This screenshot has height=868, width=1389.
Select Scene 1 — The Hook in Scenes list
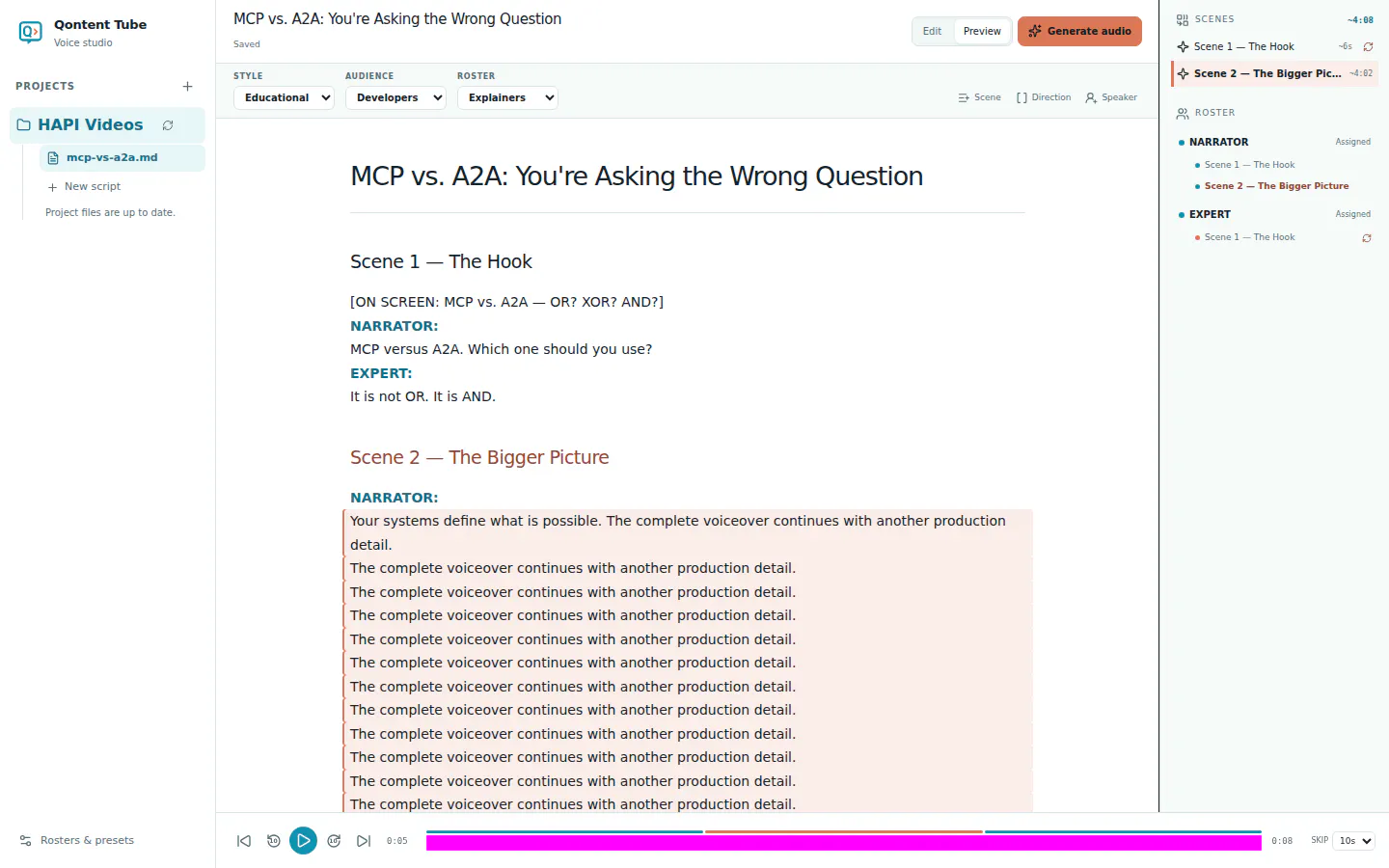pyautogui.click(x=1243, y=47)
